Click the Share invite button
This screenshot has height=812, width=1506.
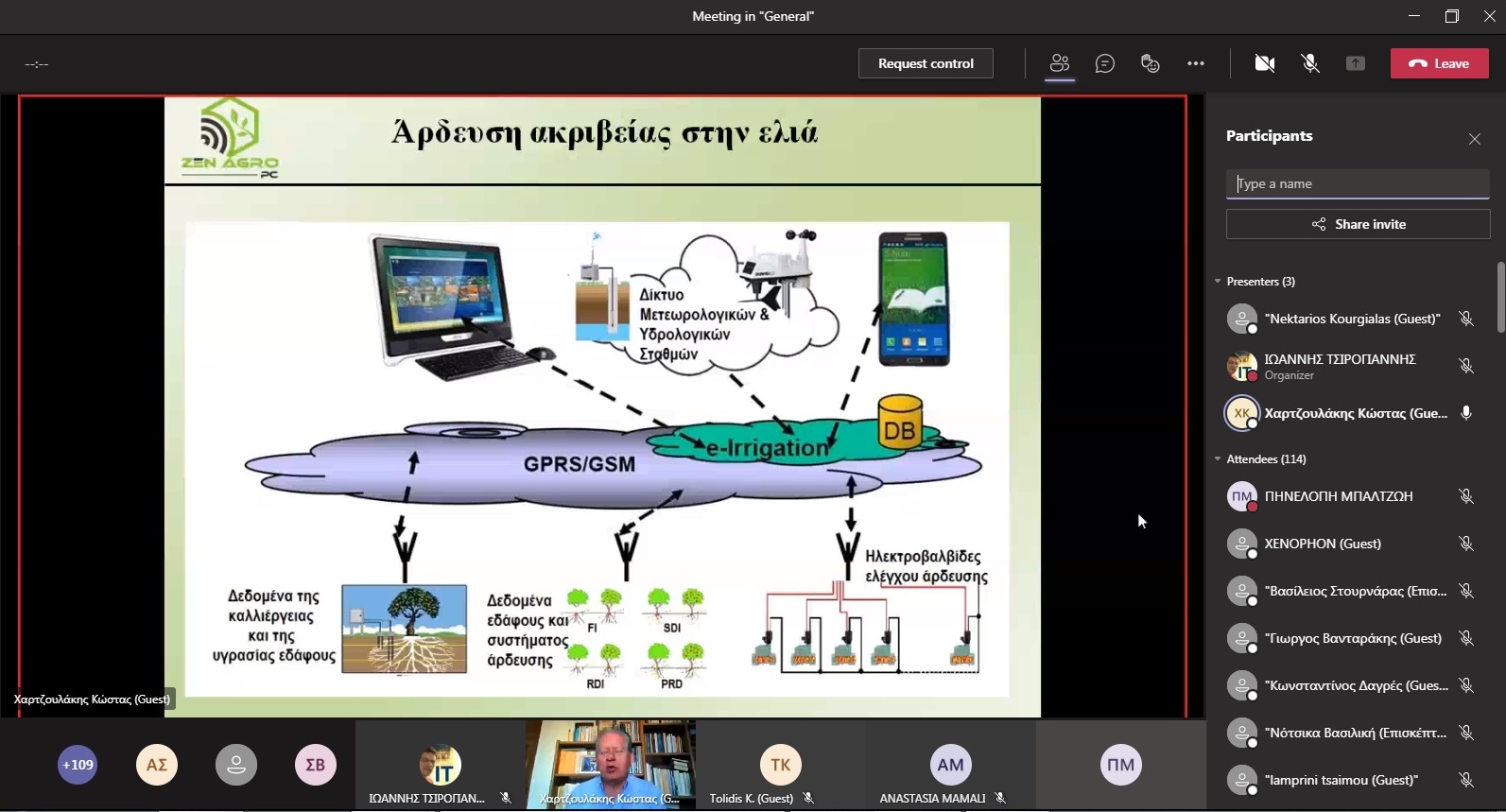tap(1357, 224)
